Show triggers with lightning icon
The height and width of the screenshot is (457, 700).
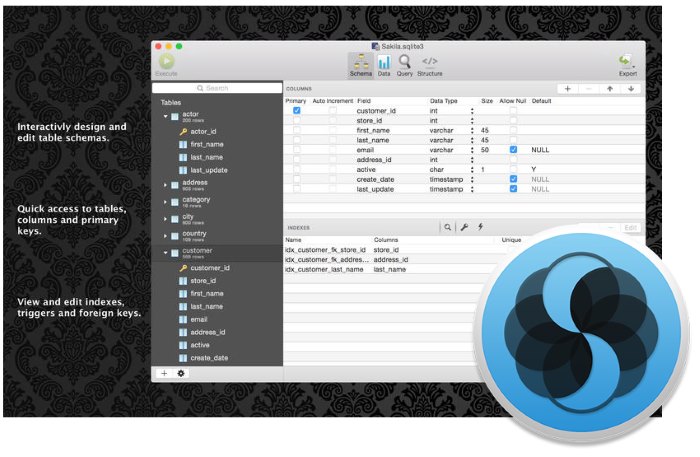(x=480, y=227)
